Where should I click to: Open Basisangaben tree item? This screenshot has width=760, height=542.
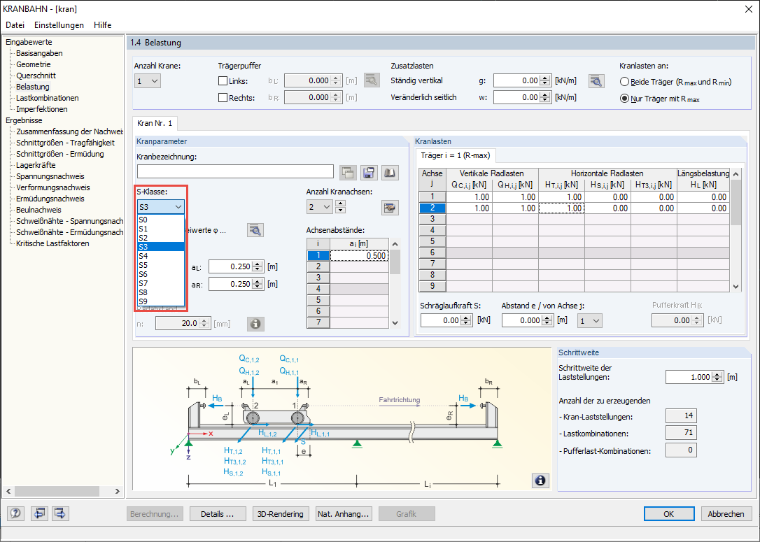[39, 53]
